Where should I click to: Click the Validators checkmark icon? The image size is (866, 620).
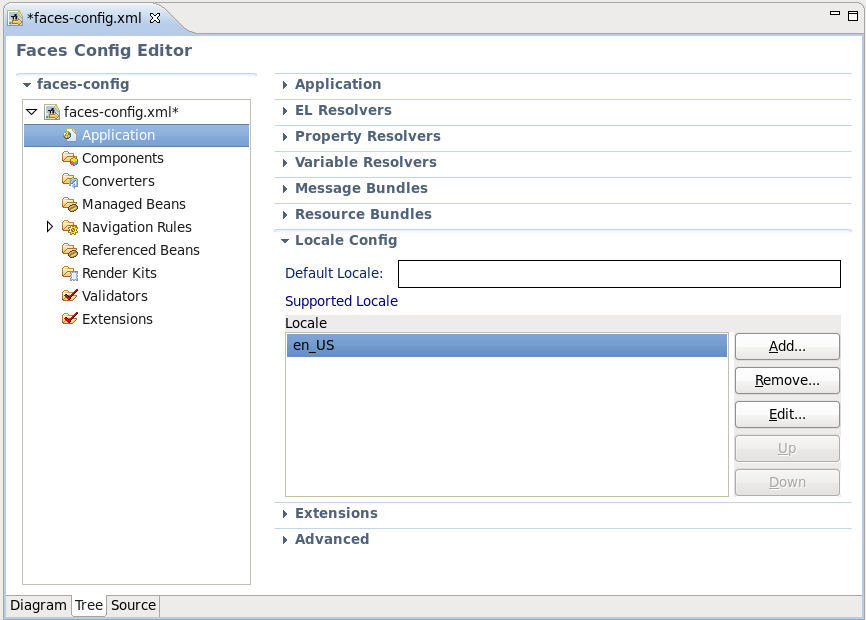(x=70, y=296)
